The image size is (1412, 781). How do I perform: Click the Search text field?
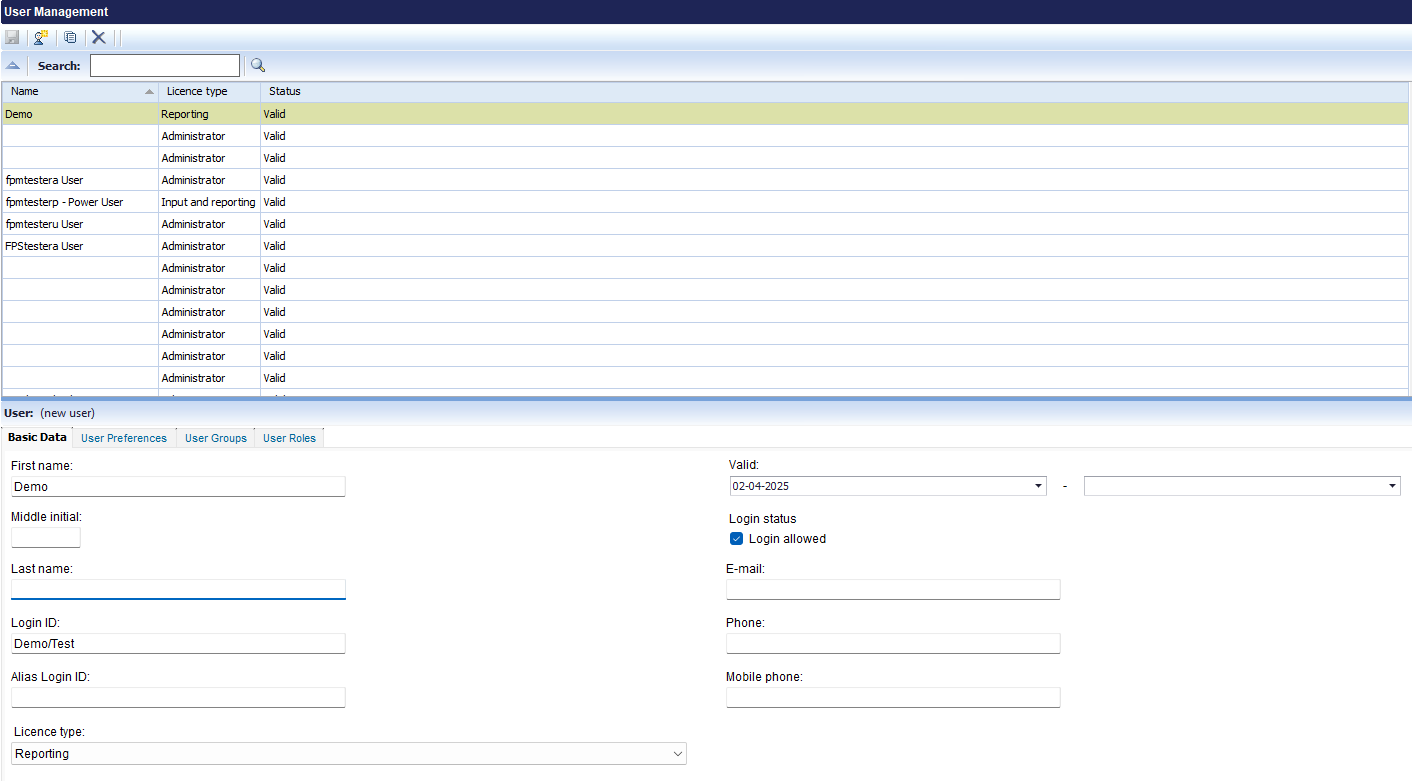click(165, 66)
